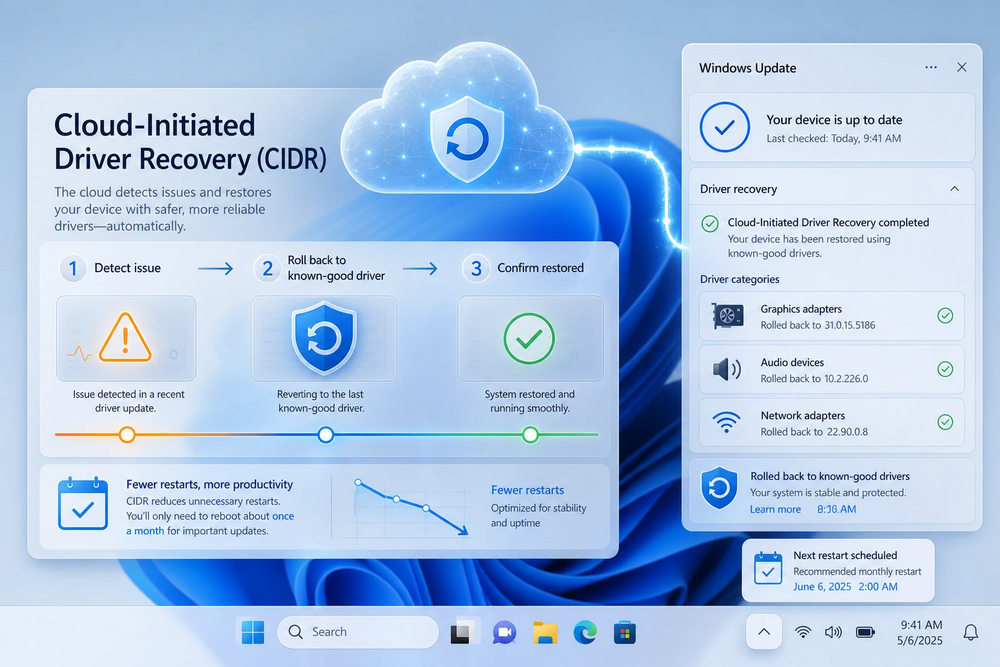The height and width of the screenshot is (667, 1000).
Task: Select Network adapters driver row
Action: [832, 422]
